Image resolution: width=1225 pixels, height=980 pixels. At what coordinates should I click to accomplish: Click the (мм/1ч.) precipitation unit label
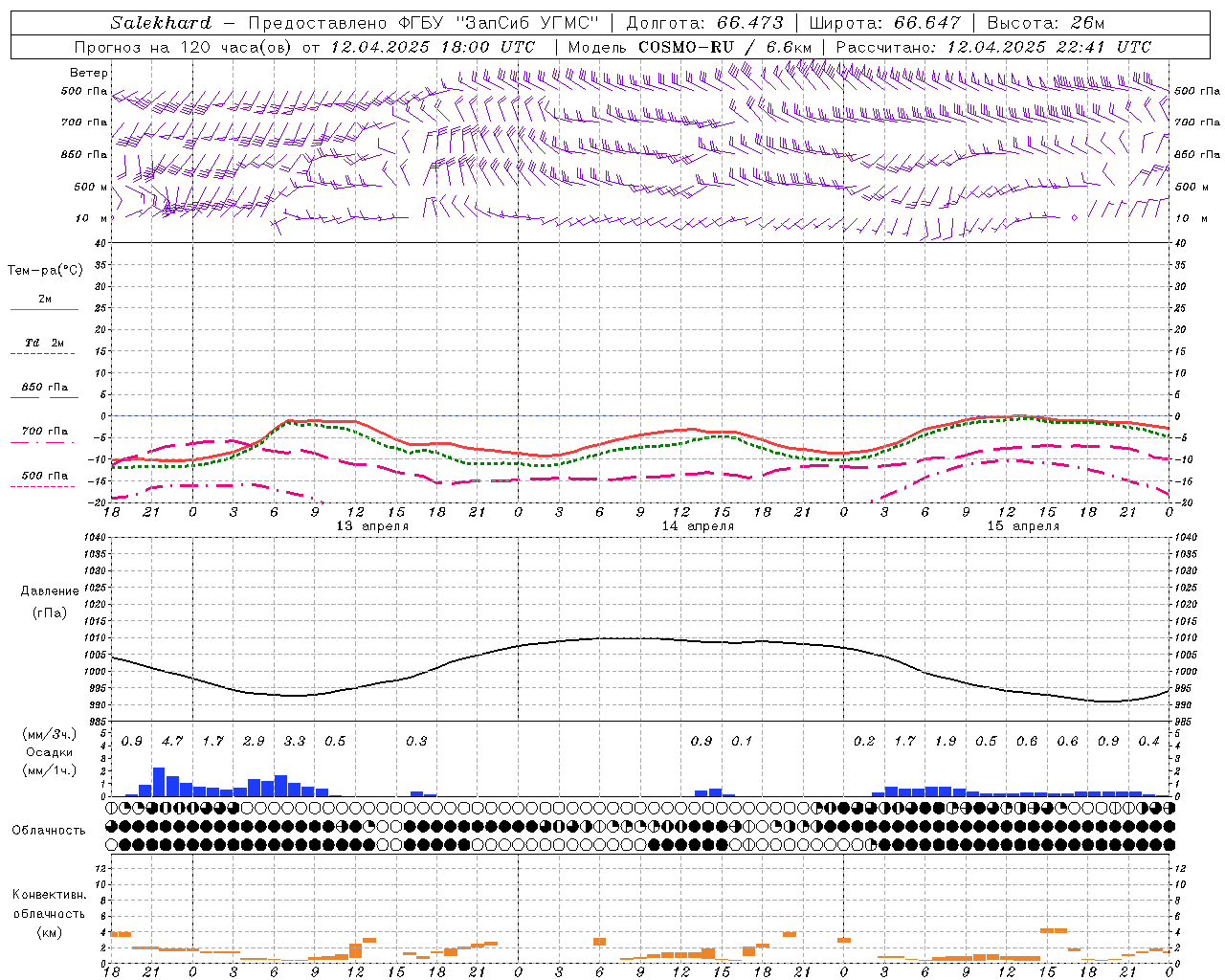click(x=49, y=770)
